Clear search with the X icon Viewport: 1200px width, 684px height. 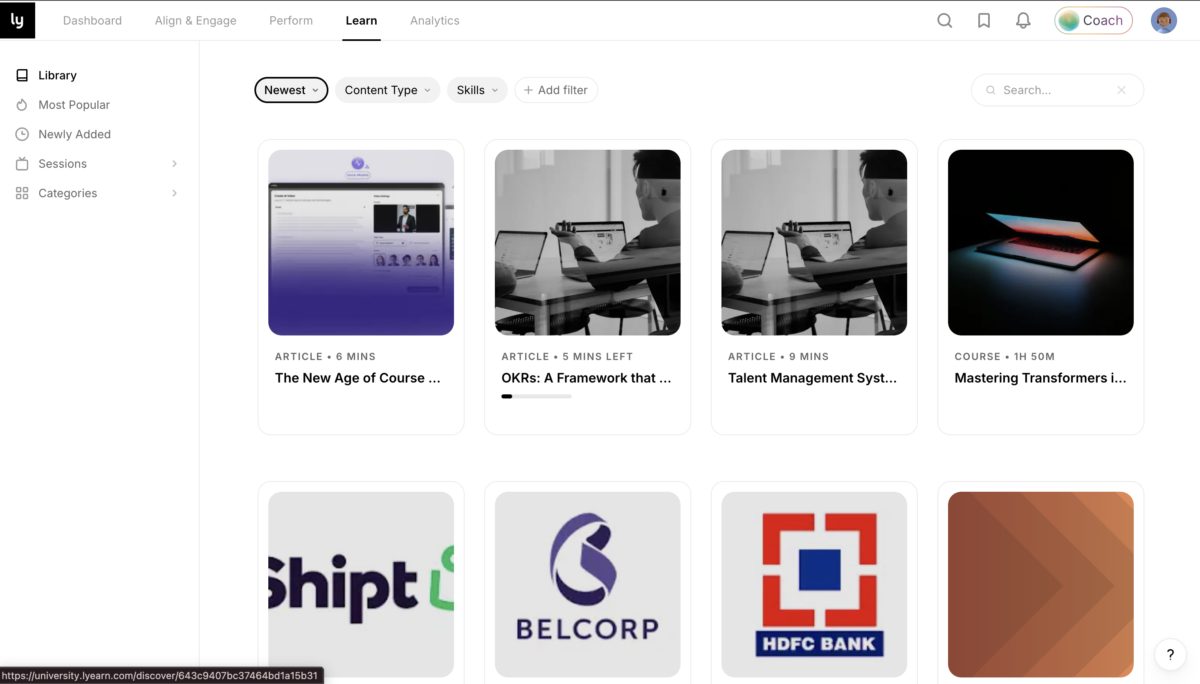point(1121,90)
